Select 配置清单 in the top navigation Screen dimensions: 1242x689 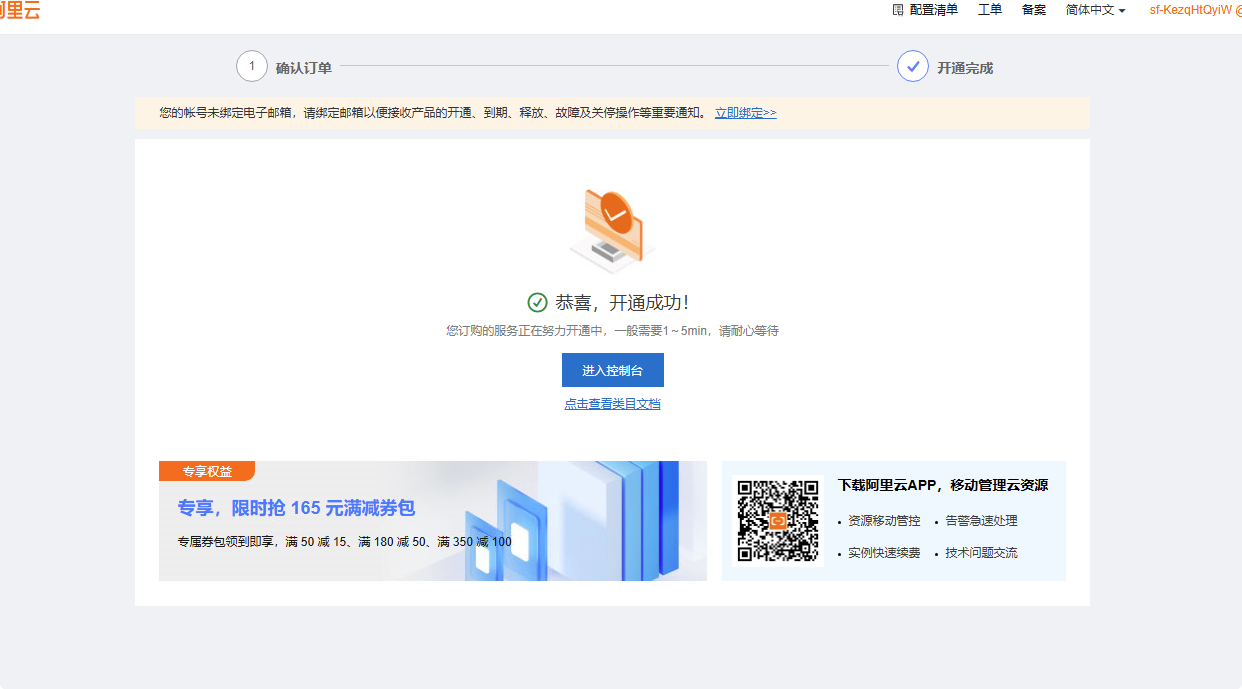pos(934,10)
